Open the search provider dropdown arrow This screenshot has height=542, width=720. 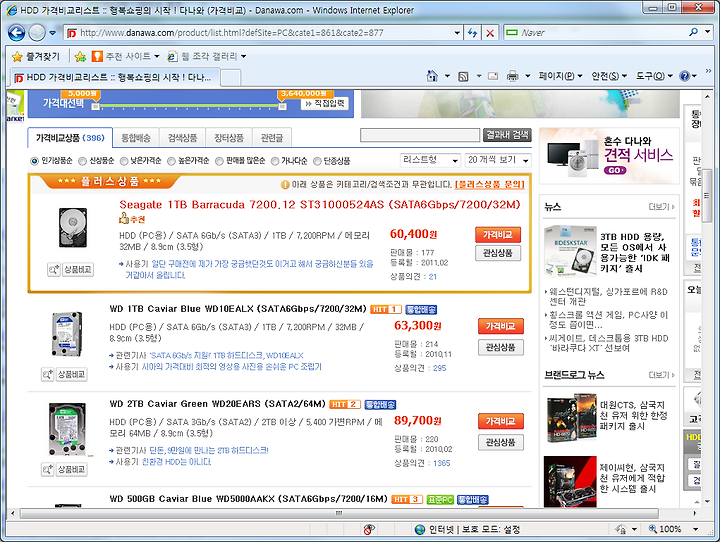[x=708, y=32]
